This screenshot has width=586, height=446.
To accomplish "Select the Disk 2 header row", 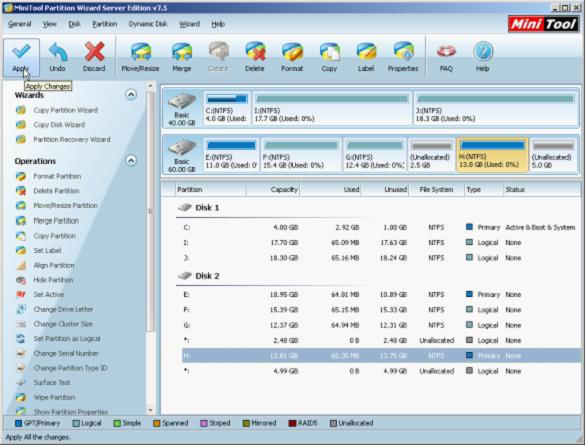I will (x=377, y=276).
